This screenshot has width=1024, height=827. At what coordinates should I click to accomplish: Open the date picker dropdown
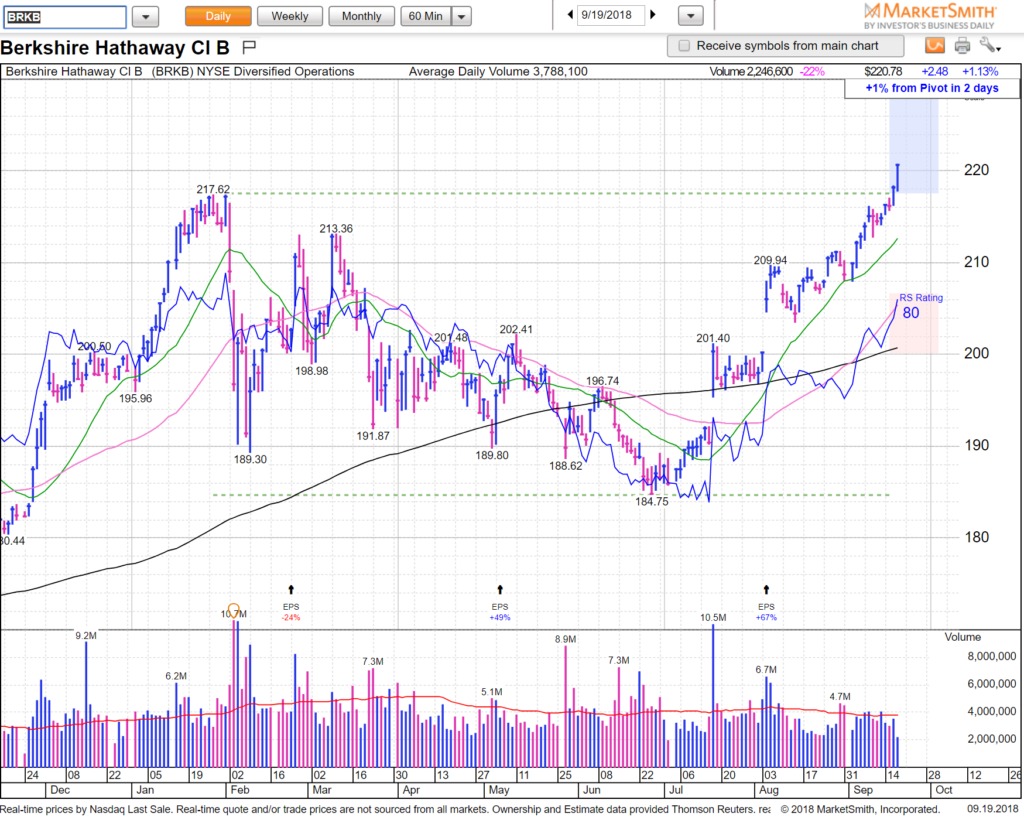(x=690, y=16)
